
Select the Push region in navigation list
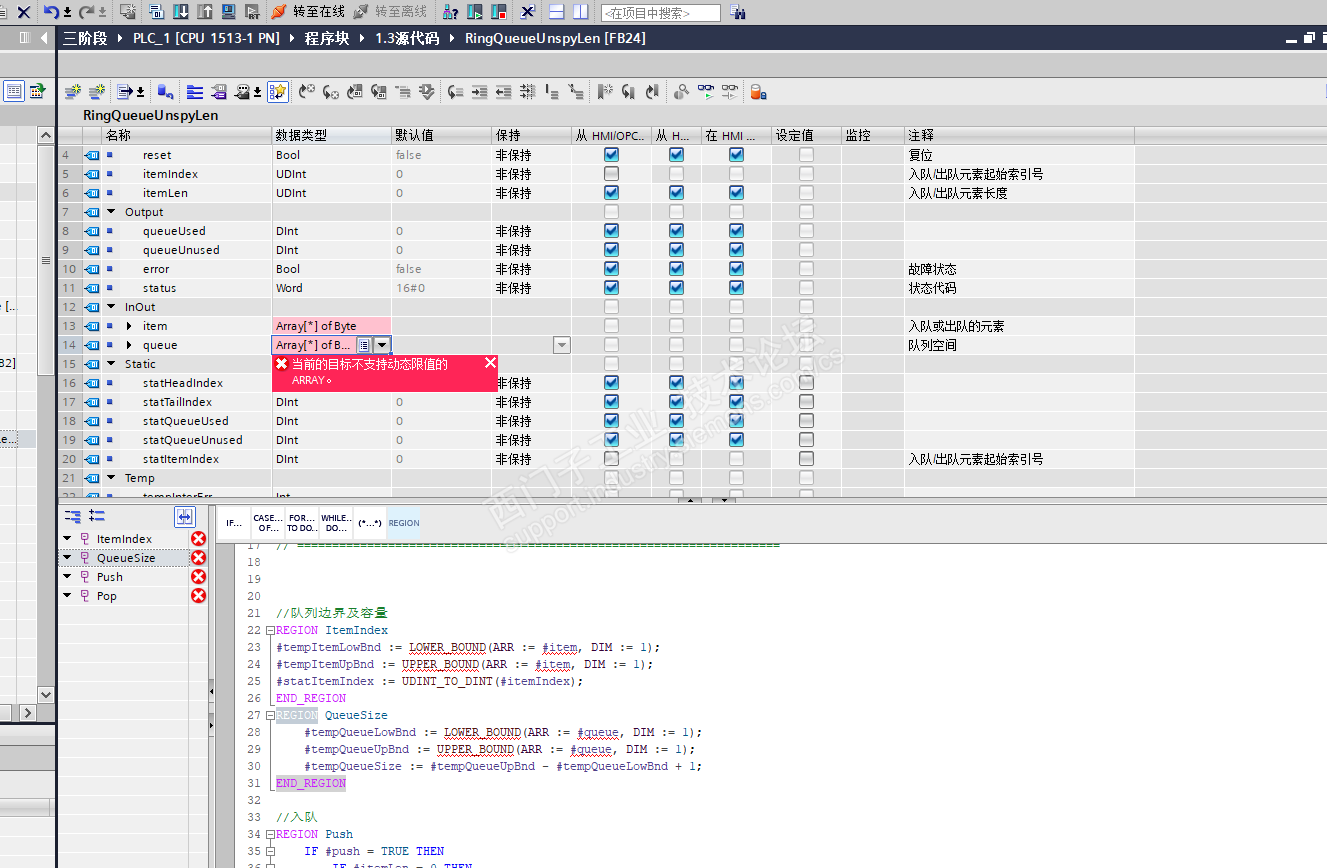coord(110,577)
